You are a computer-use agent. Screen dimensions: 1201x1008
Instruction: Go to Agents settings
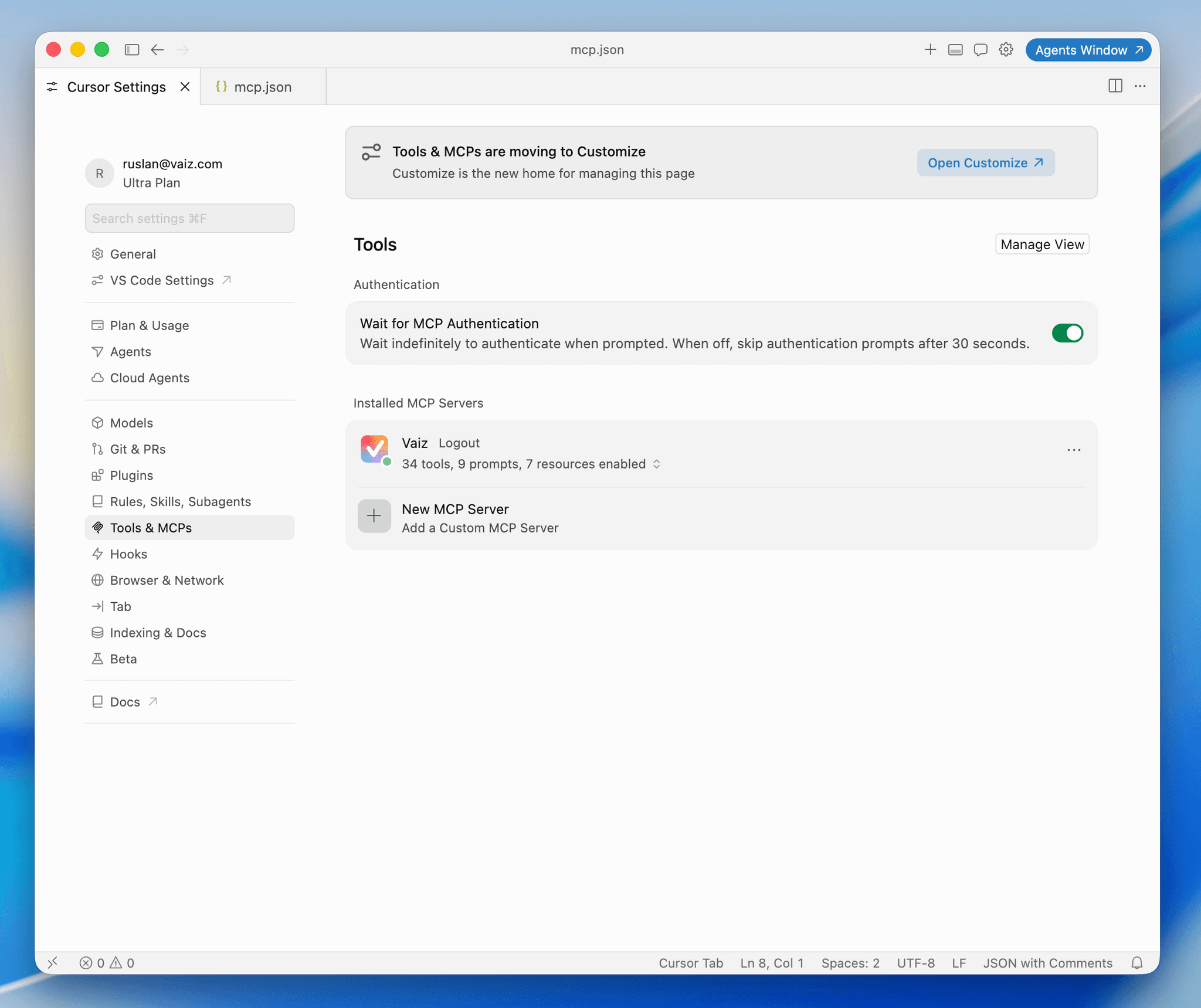point(189,352)
